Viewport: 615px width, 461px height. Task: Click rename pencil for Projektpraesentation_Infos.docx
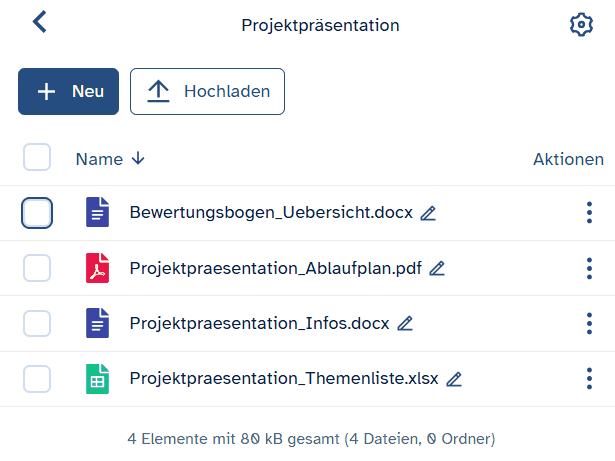click(405, 324)
